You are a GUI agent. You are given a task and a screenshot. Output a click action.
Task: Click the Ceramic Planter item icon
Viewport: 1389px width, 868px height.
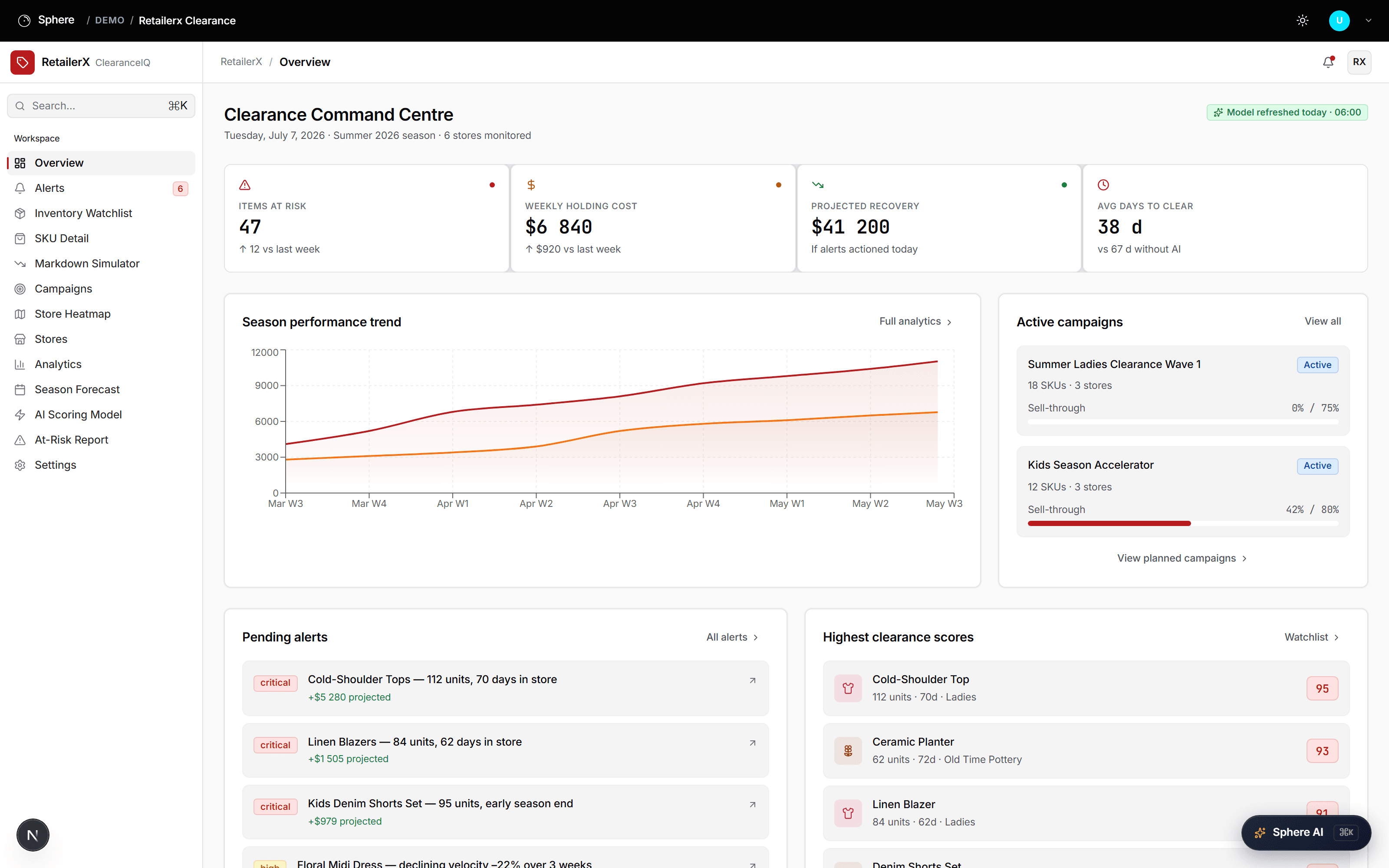point(848,751)
